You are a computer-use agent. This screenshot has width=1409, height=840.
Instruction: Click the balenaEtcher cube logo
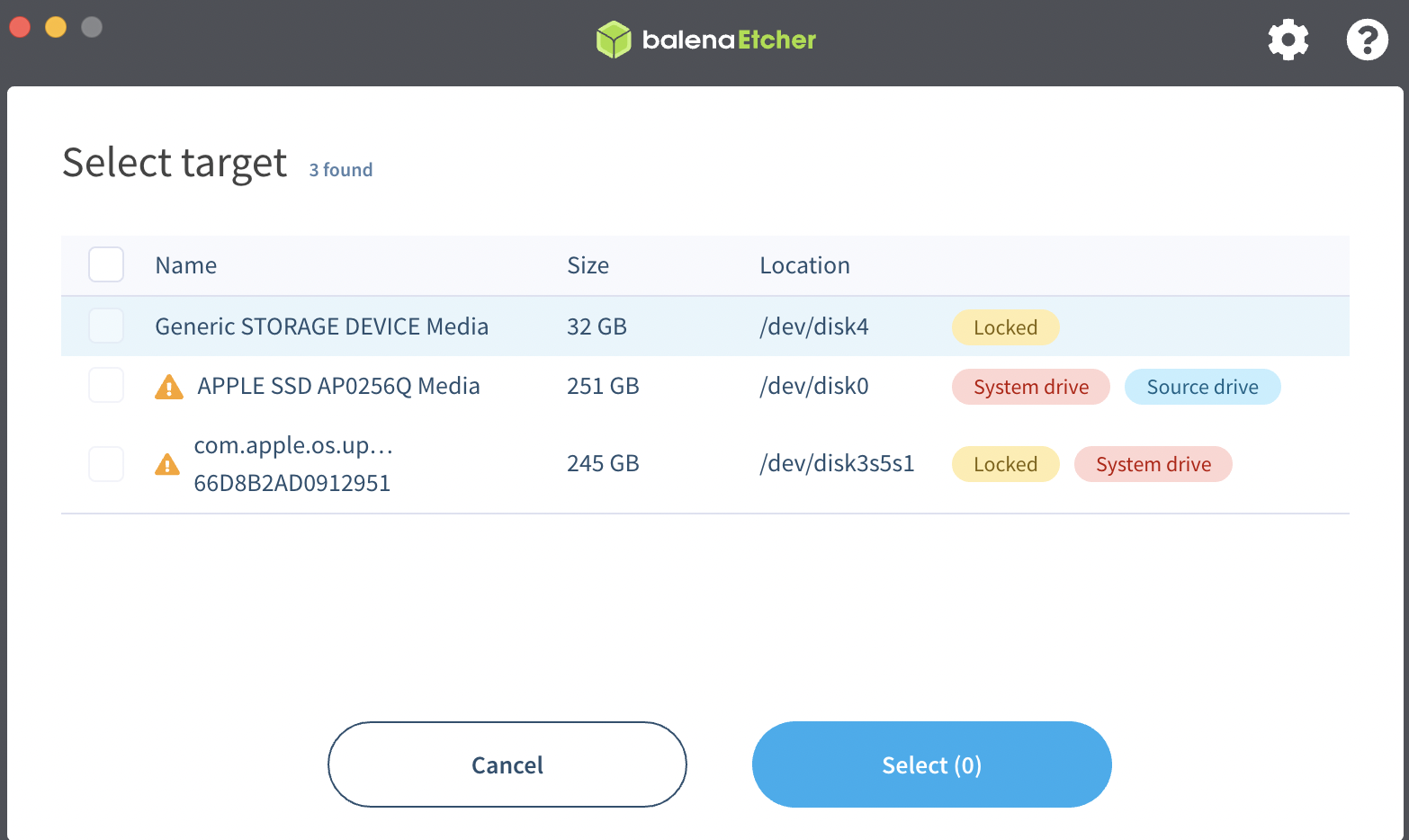click(x=614, y=40)
